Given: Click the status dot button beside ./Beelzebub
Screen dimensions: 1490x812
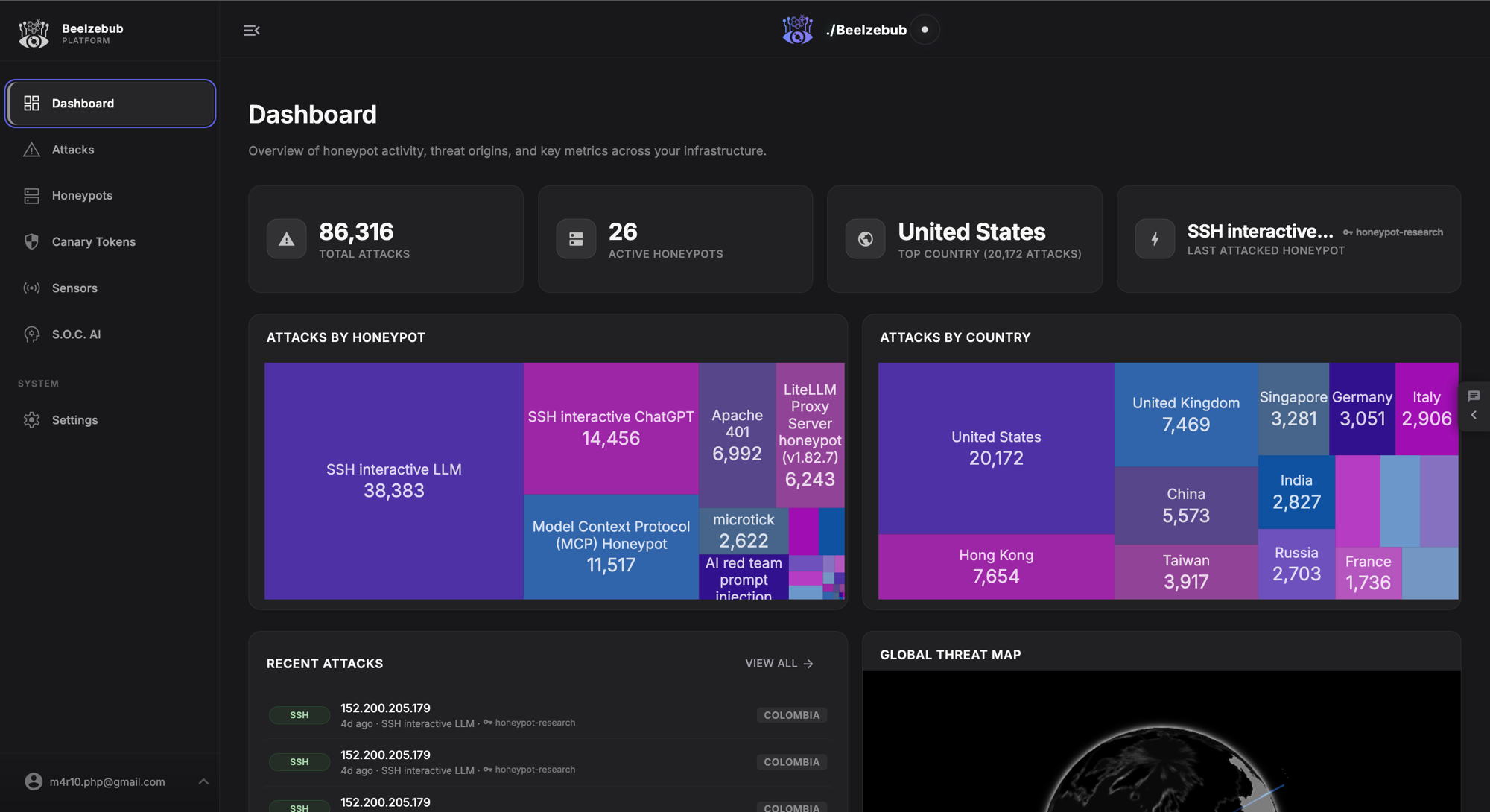Looking at the screenshot, I should (x=925, y=30).
